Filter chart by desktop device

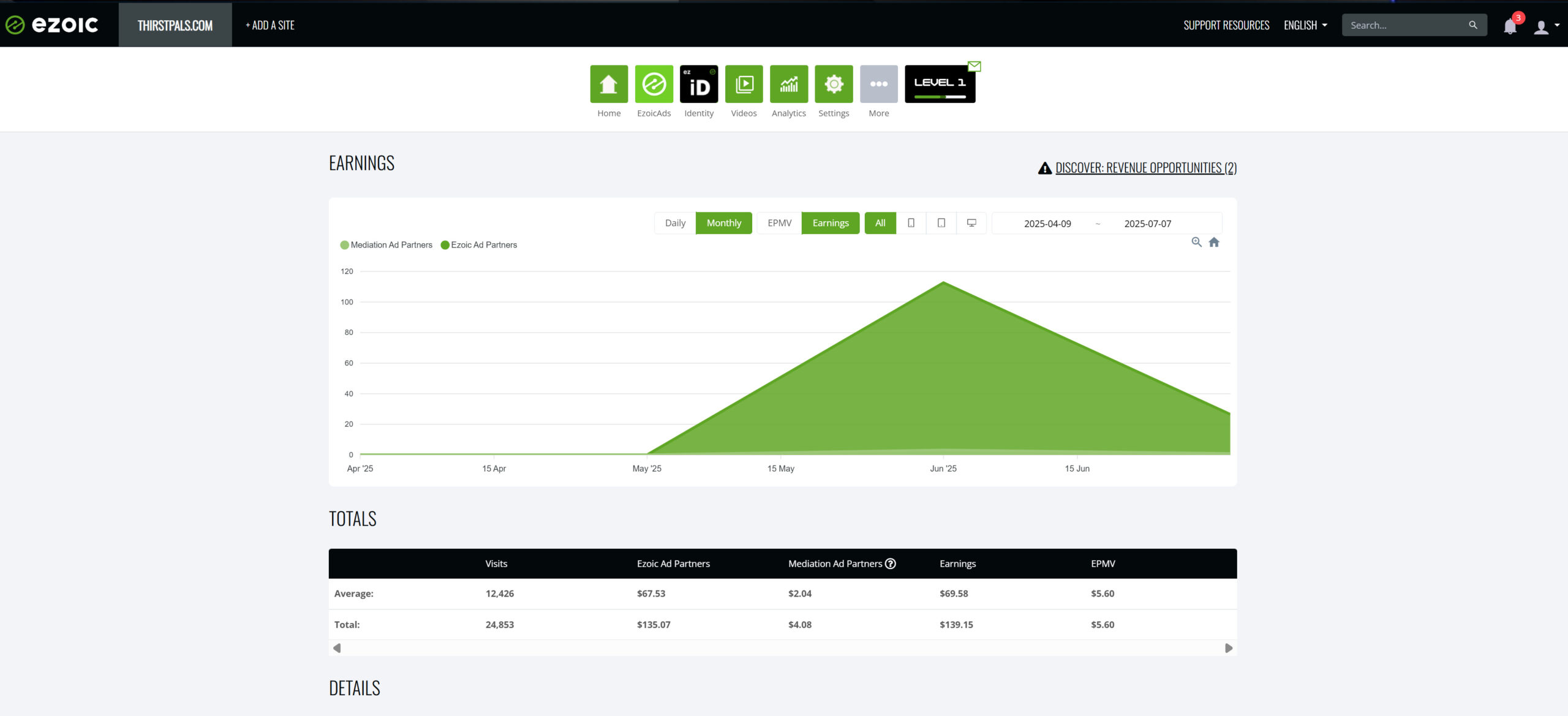tap(971, 223)
